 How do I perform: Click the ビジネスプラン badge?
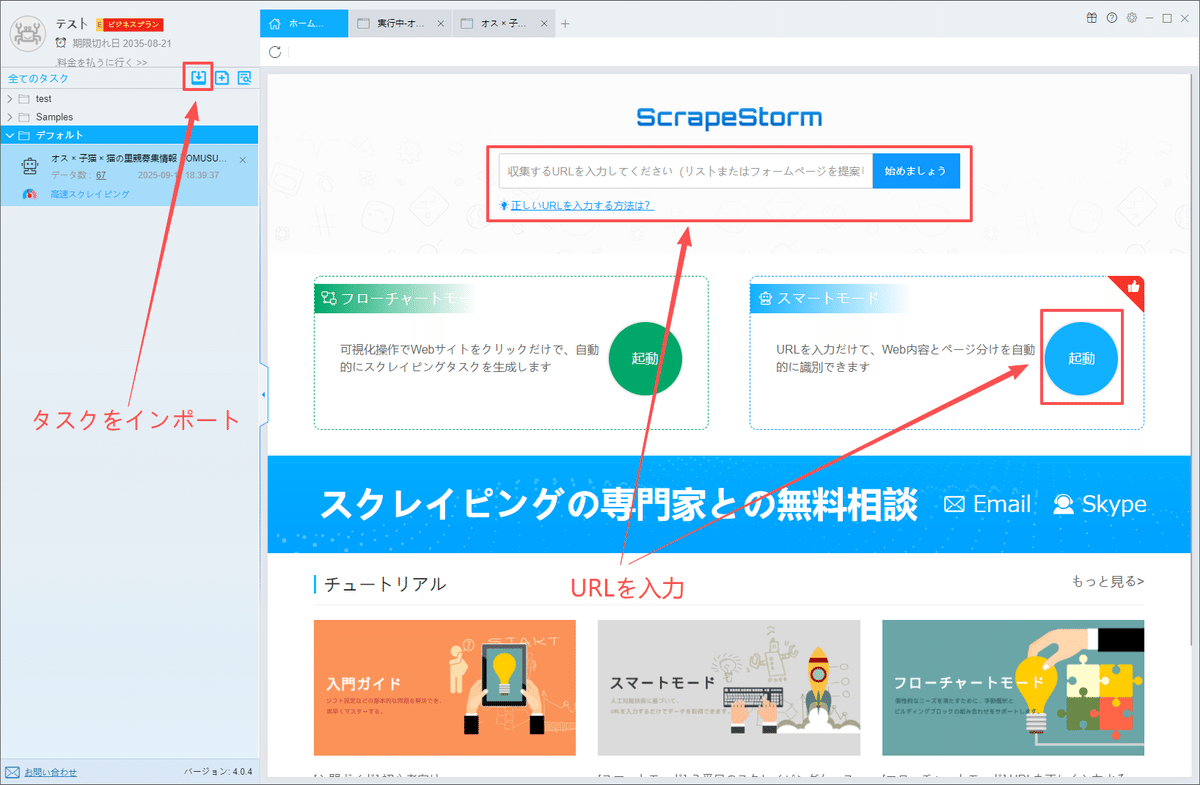[x=129, y=24]
